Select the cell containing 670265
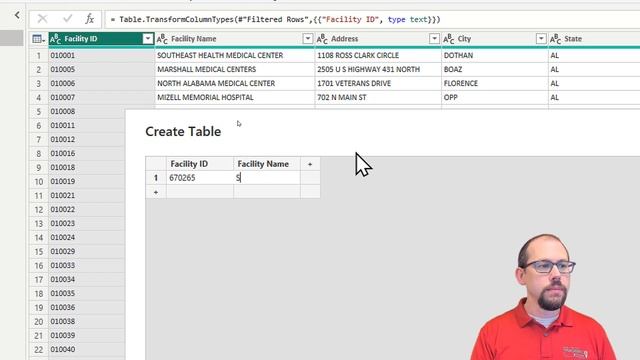 pos(200,178)
